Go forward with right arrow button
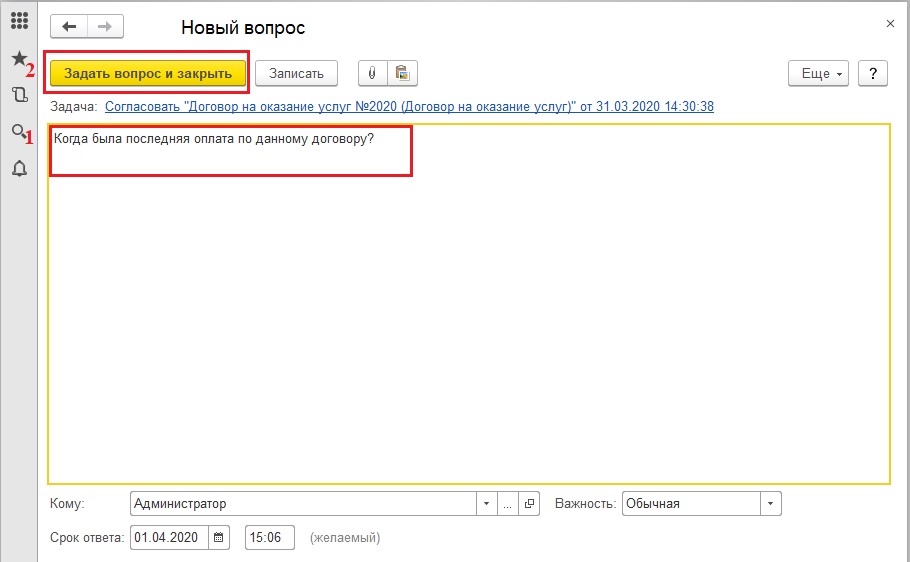The height and width of the screenshot is (562, 910). (104, 28)
